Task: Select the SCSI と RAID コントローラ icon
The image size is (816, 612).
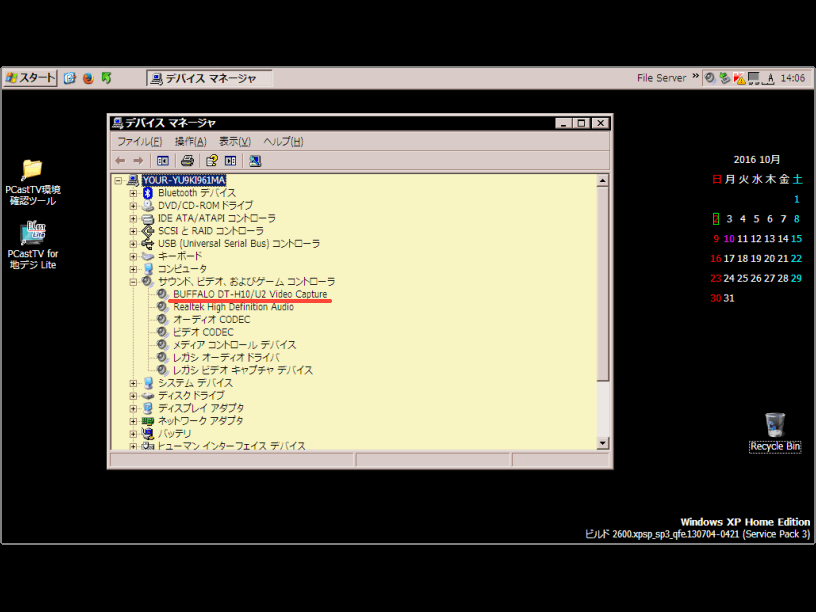Action: [148, 231]
